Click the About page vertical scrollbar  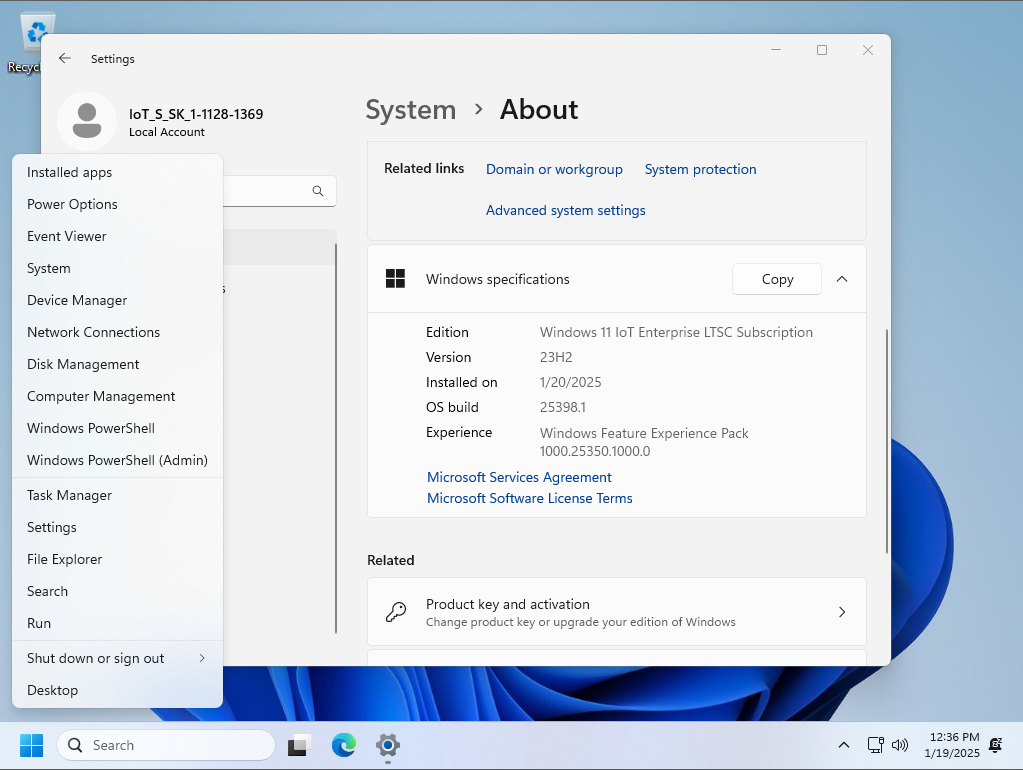[887, 442]
